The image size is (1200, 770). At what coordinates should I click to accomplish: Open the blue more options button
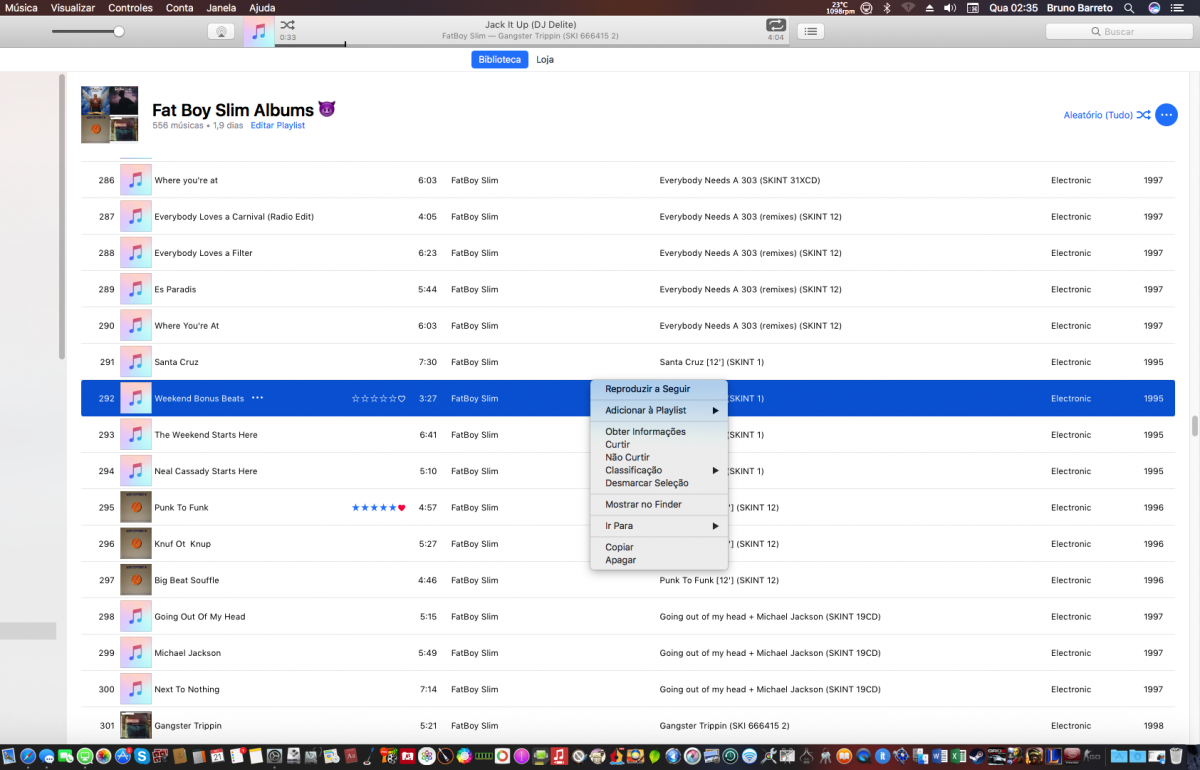tap(1166, 115)
